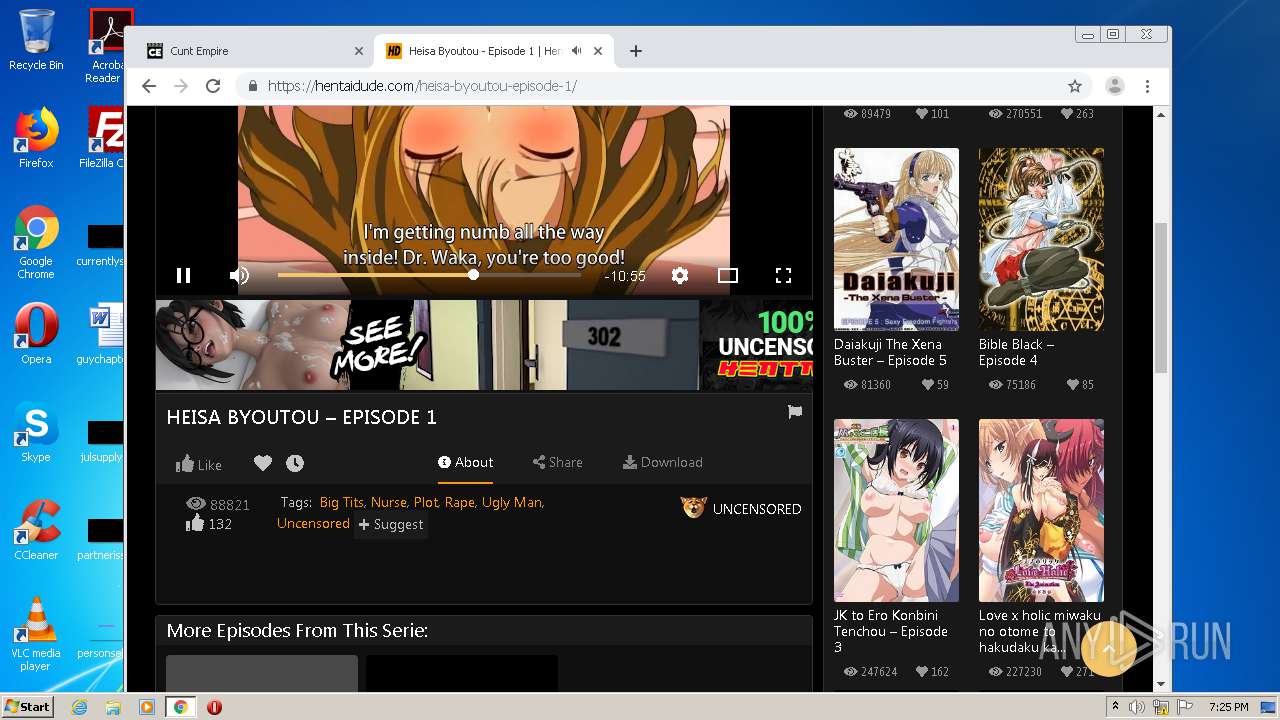
Task: Open the Chrome three-dot menu
Action: [1148, 86]
